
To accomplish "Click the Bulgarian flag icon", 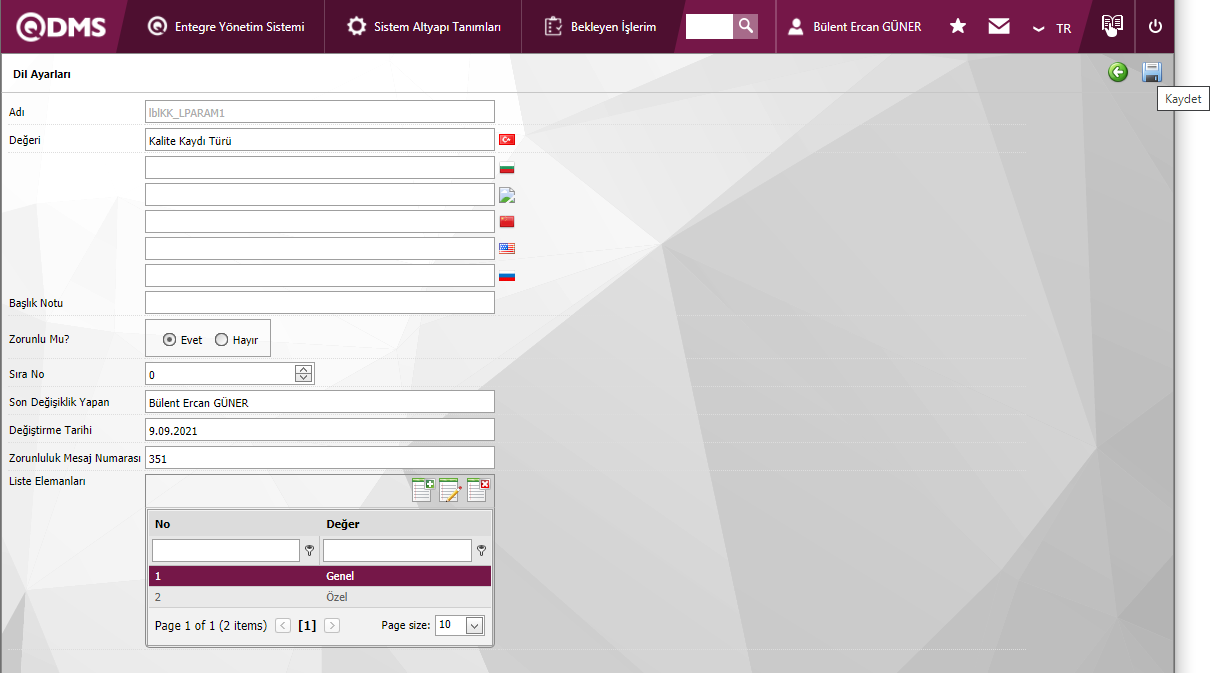I will pos(507,167).
